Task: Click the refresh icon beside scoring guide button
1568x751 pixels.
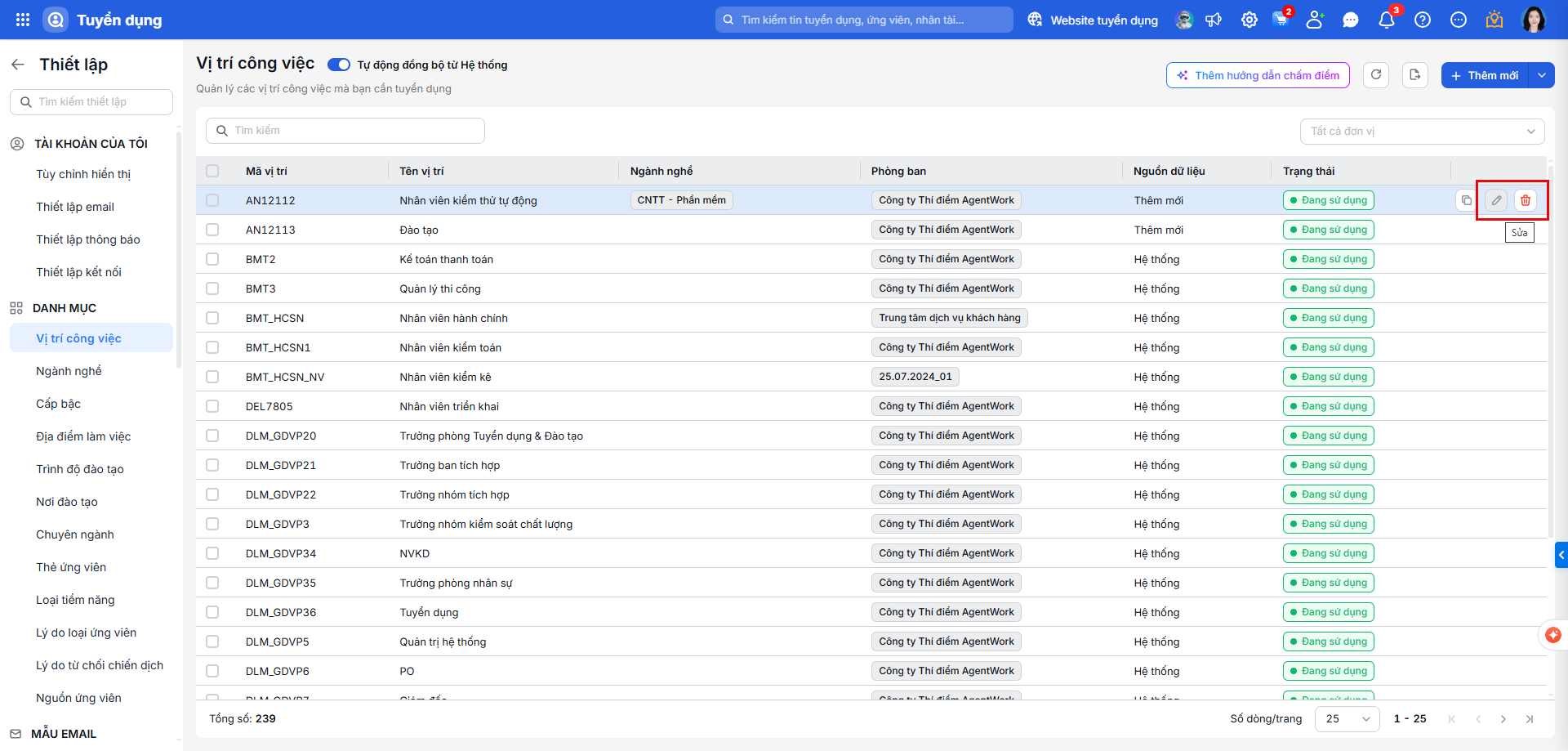Action: click(x=1376, y=75)
